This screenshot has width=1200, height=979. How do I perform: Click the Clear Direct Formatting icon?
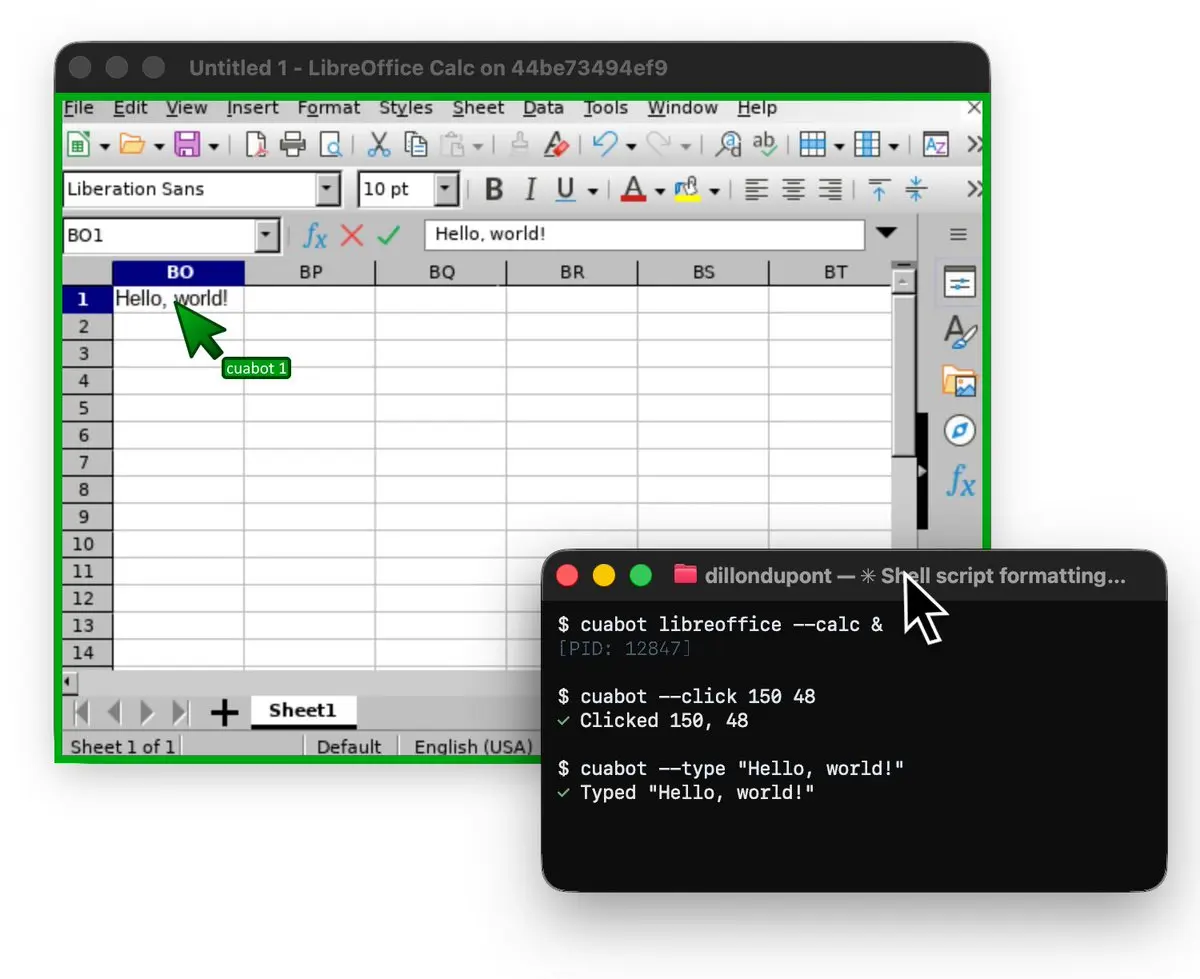click(x=556, y=145)
